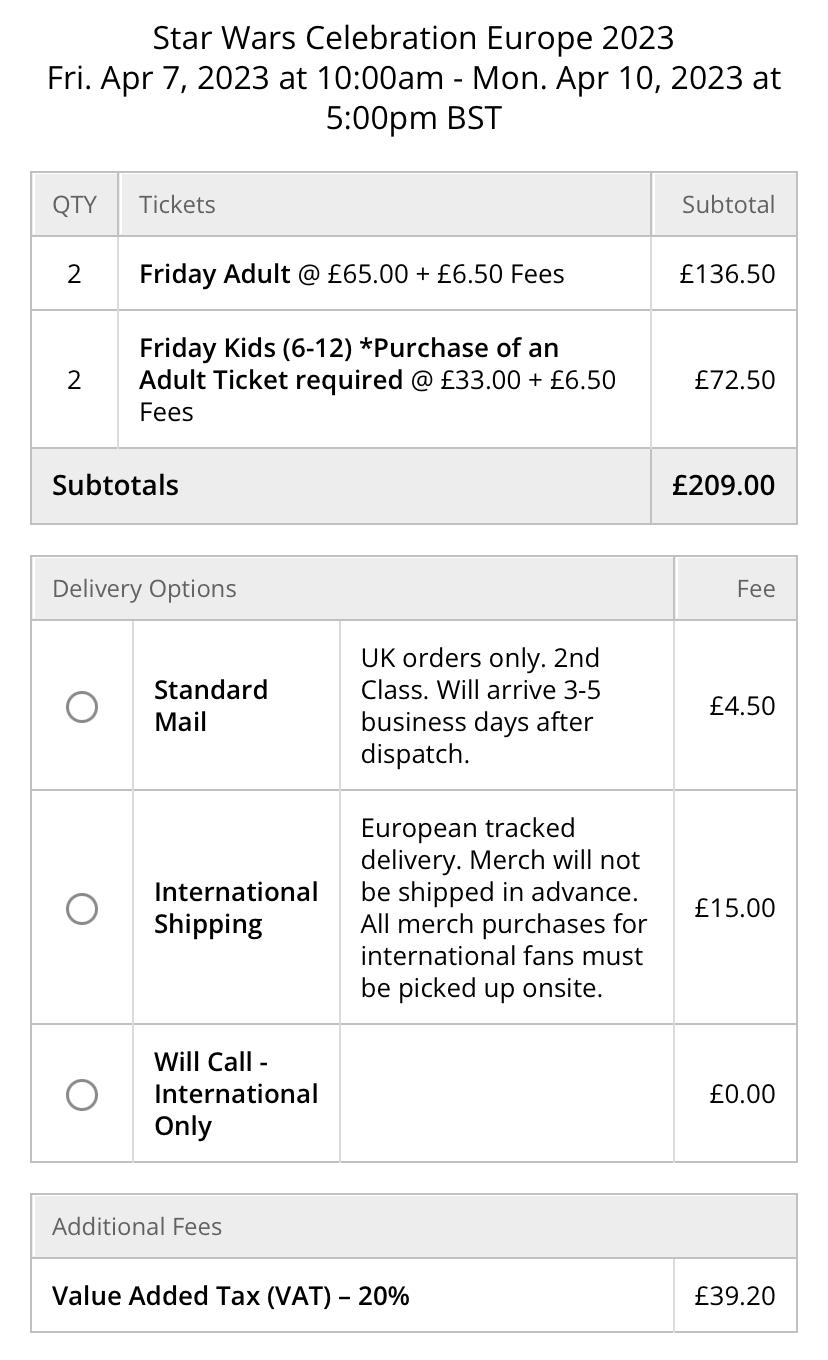Click the Friday Adult ticket row
The width and height of the screenshot is (828, 1360).
click(414, 274)
